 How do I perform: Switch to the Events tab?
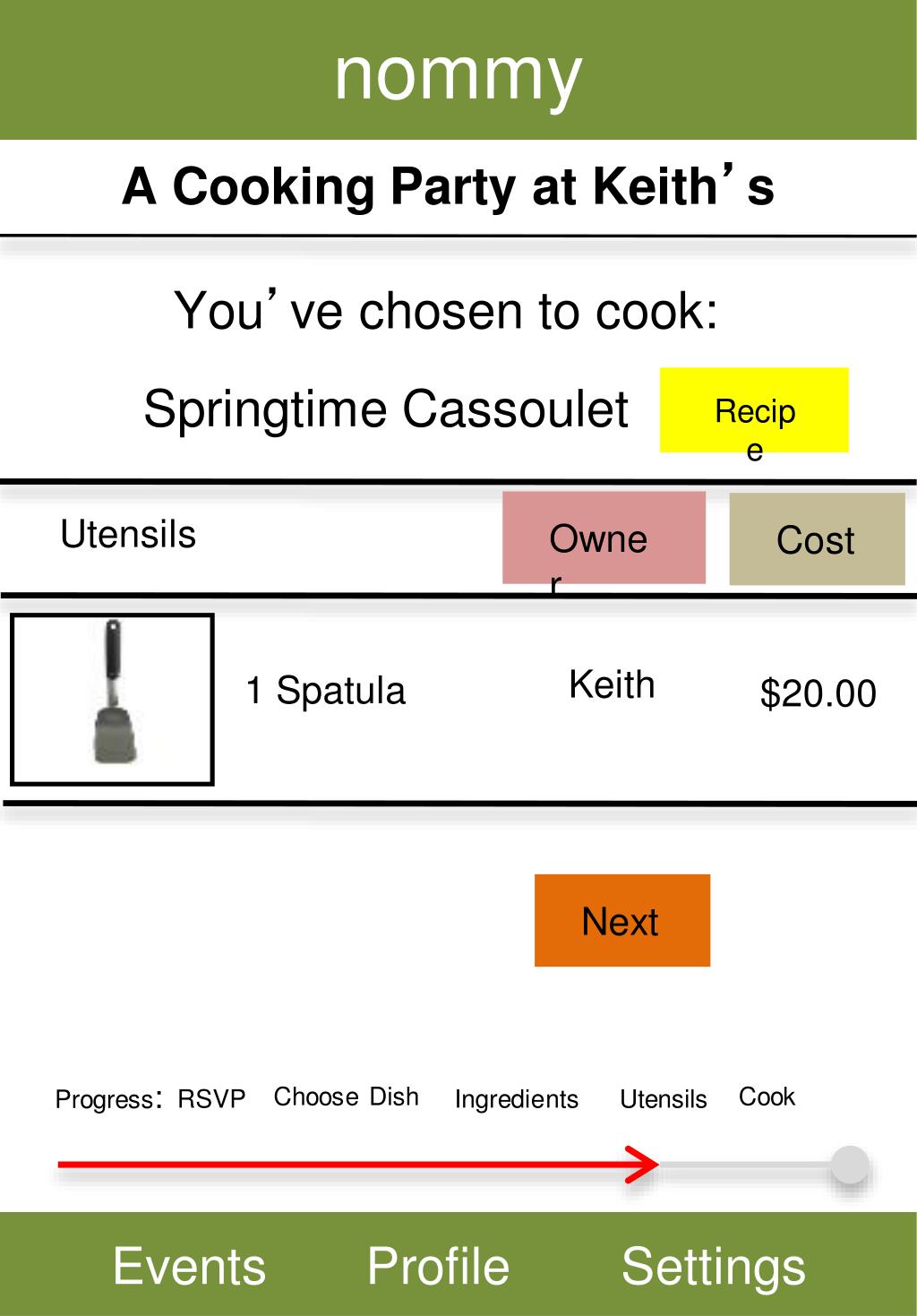pyautogui.click(x=189, y=1266)
